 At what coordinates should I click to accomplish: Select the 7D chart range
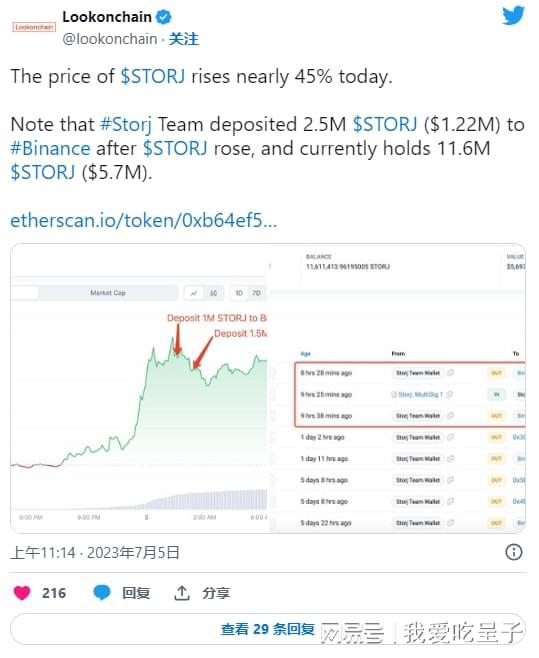pyautogui.click(x=256, y=293)
